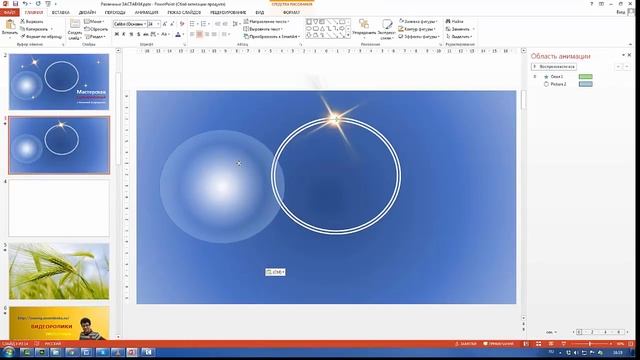The width and height of the screenshot is (640, 360).
Task: Open Shape Fill (Заливка фигуры) dropdown
Action: (x=418, y=21)
